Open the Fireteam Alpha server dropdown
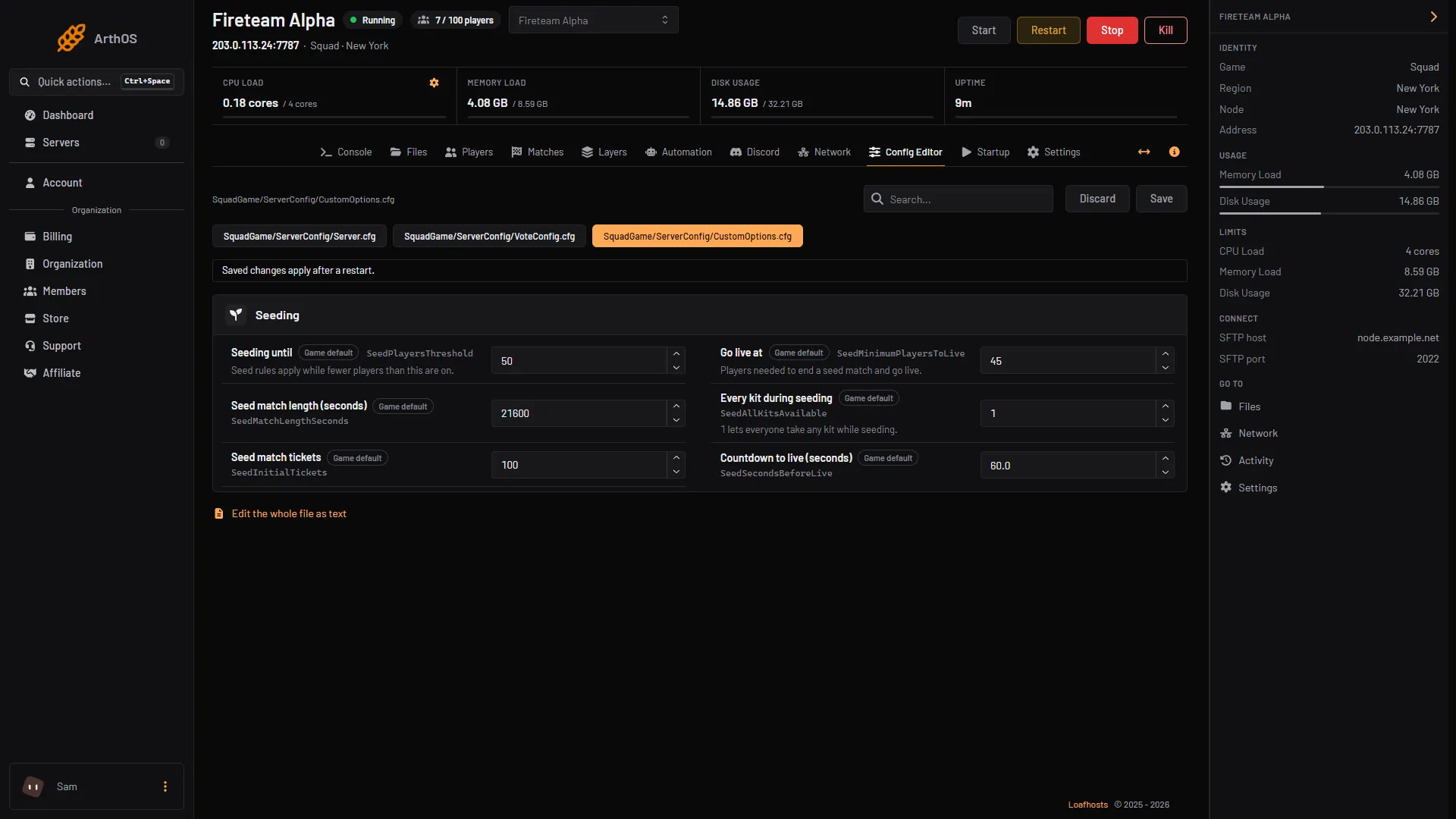1456x819 pixels. [594, 20]
